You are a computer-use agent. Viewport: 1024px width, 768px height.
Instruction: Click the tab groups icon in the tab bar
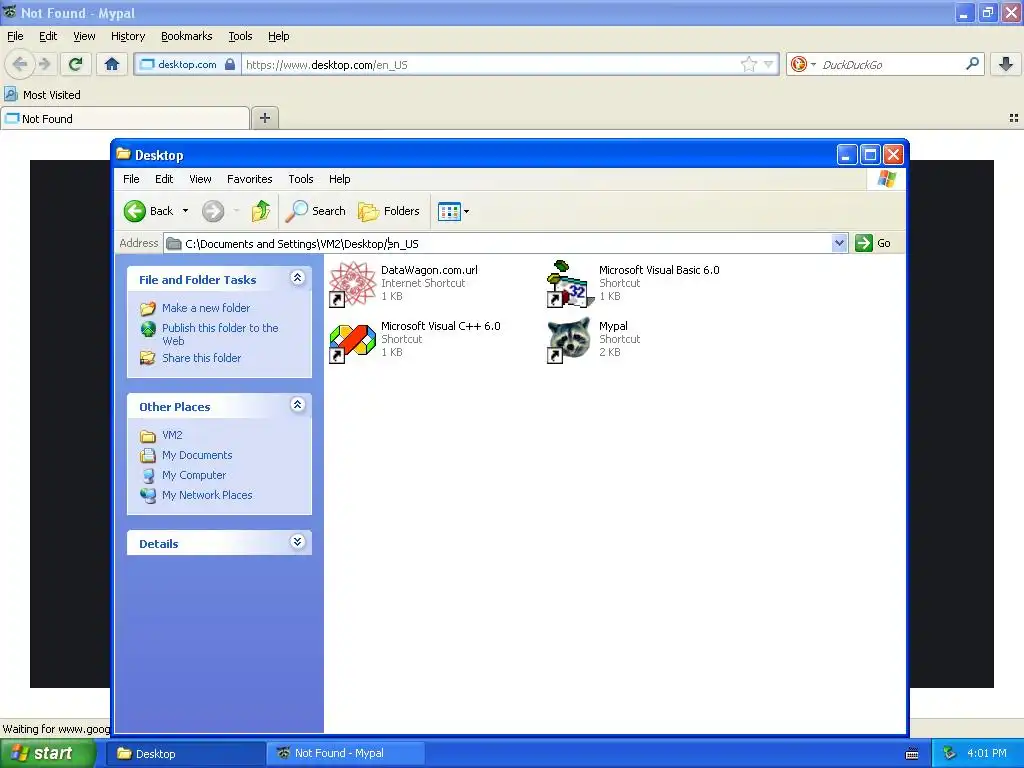click(x=1014, y=118)
